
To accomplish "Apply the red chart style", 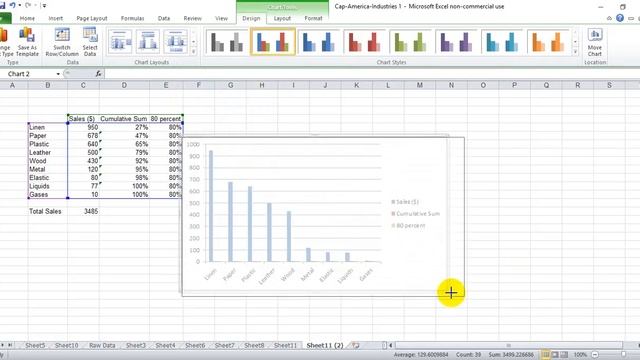I will 364,42.
